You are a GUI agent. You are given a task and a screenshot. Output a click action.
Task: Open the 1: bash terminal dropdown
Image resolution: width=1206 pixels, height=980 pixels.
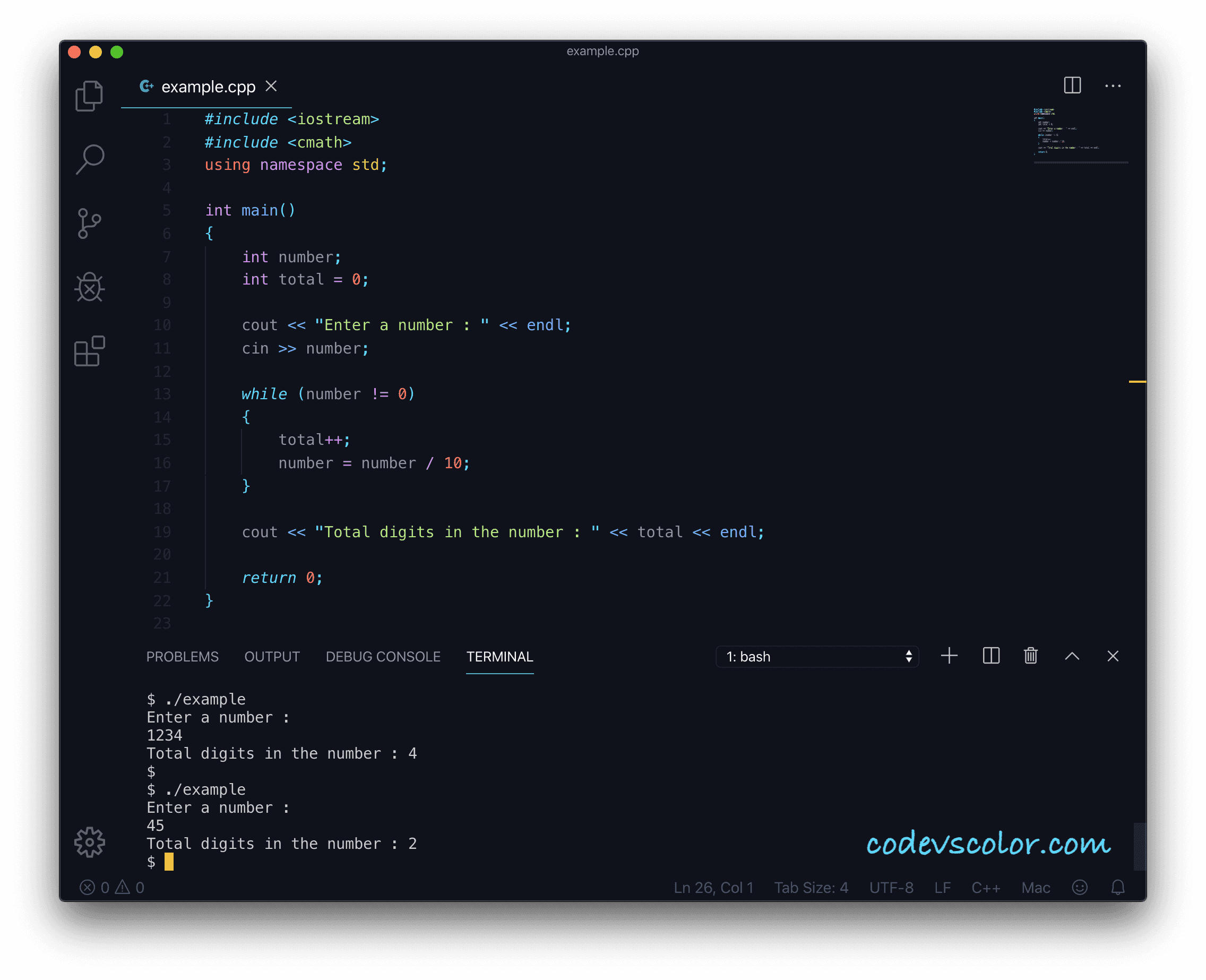click(816, 657)
